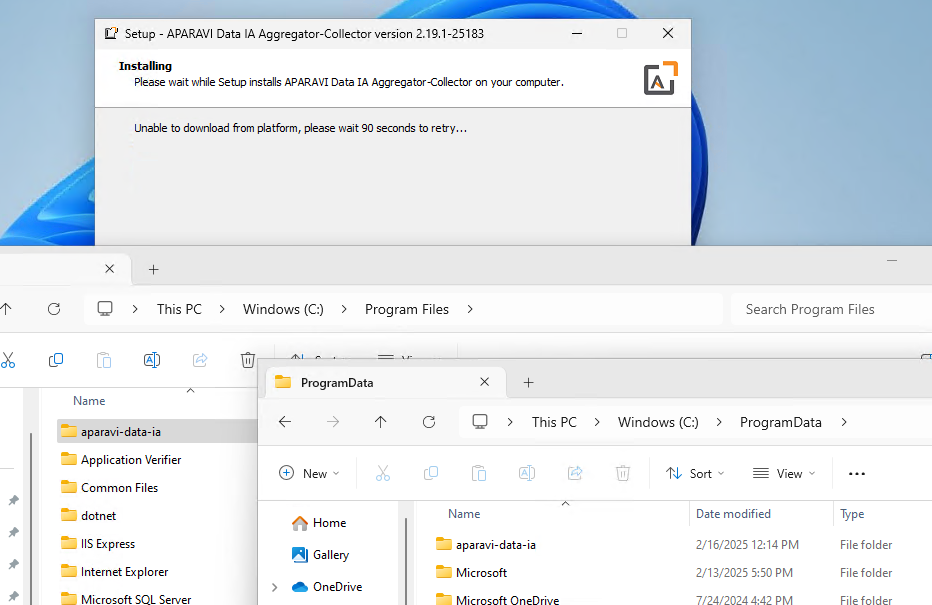Sort by Type column in ProgramData

(852, 514)
